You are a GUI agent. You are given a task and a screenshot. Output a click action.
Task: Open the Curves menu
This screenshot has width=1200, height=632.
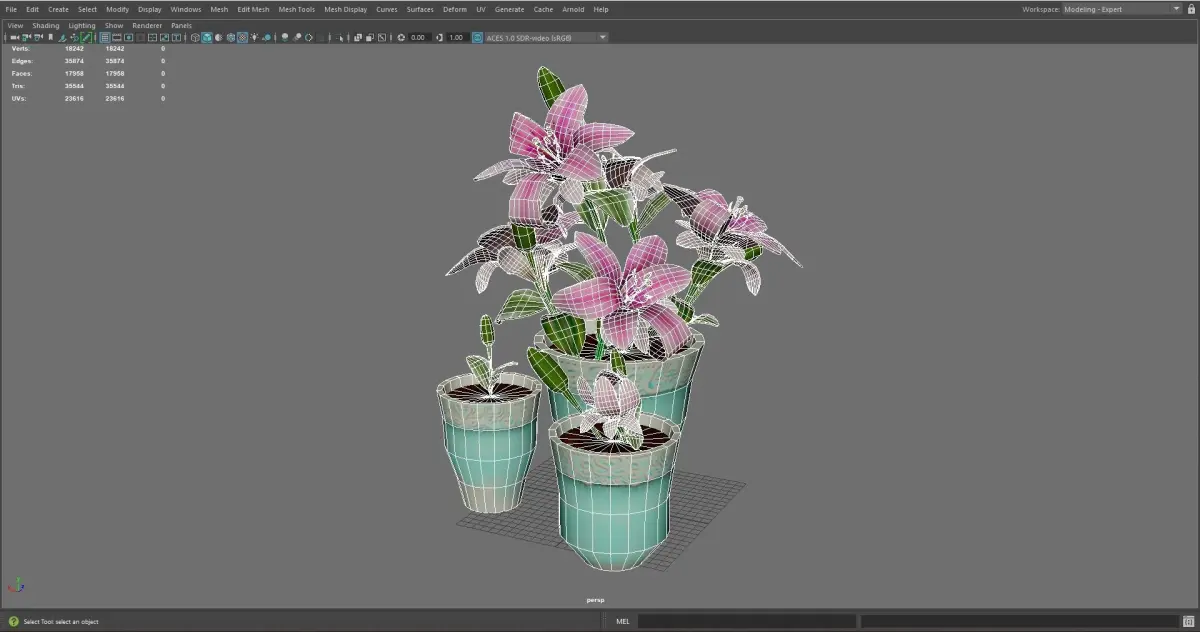(x=386, y=9)
